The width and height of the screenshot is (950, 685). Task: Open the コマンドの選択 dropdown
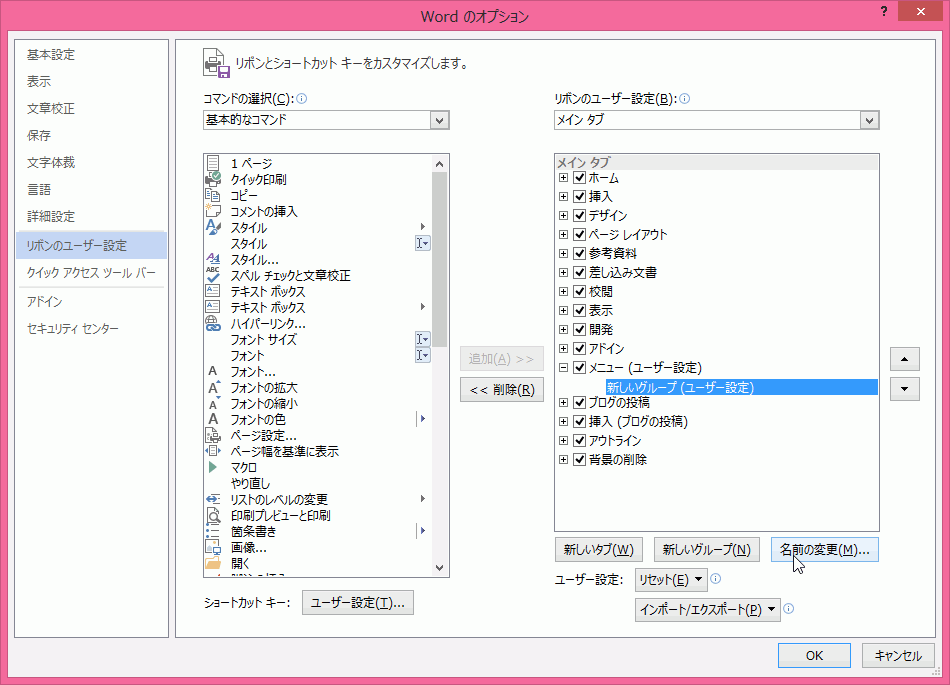click(440, 120)
